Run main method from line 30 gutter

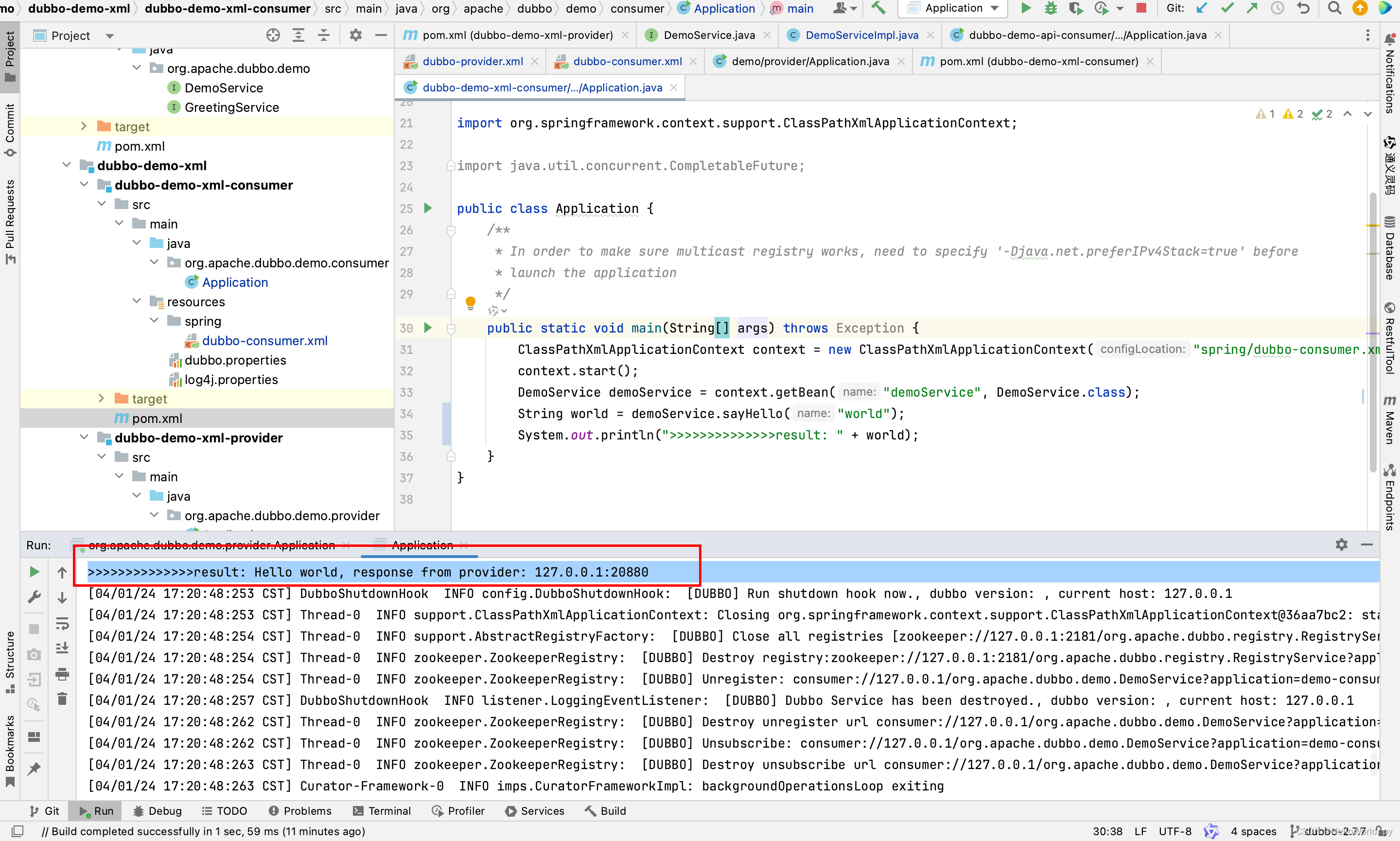[x=428, y=328]
